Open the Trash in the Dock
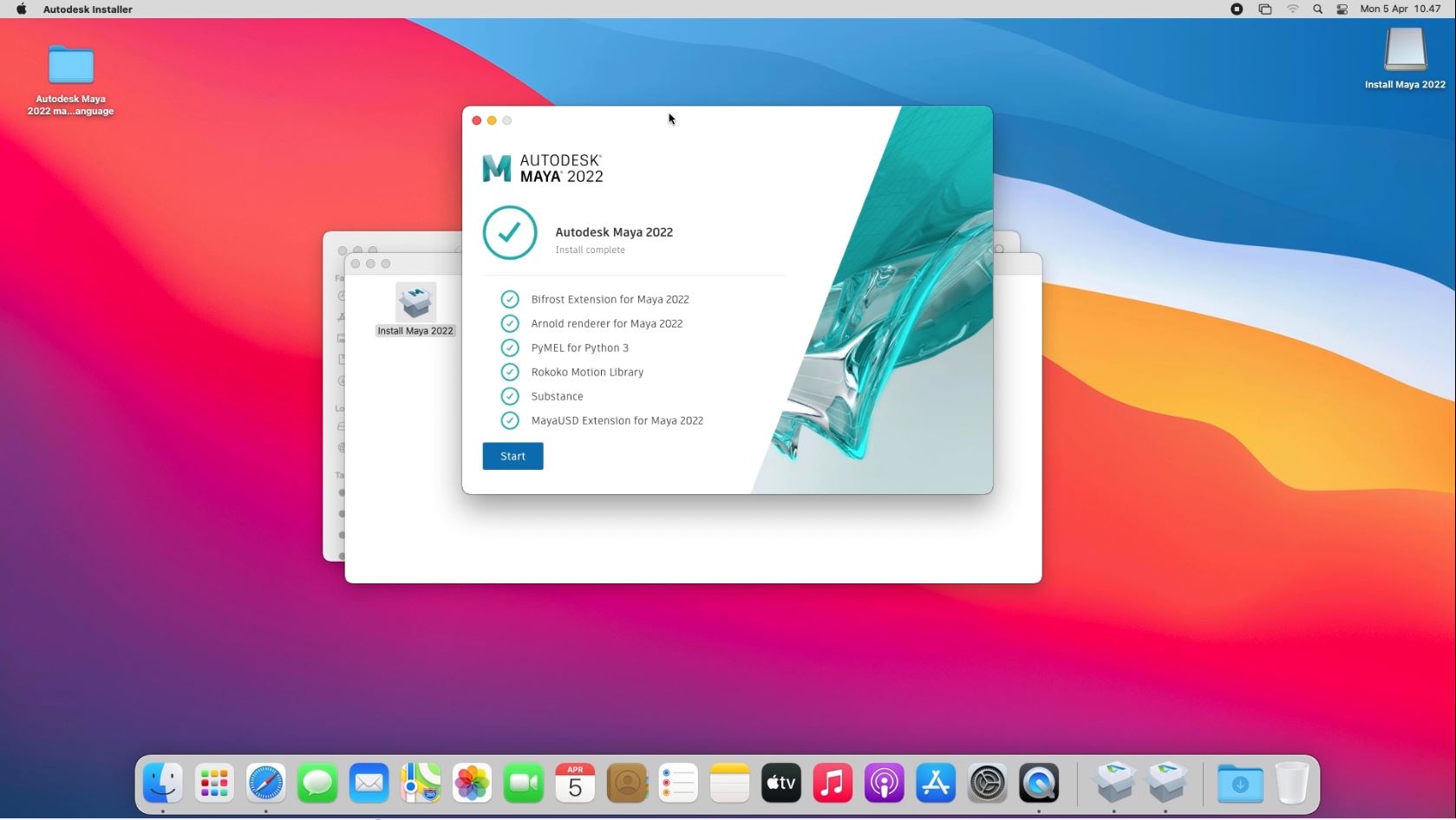The height and width of the screenshot is (820, 1456). point(1292,784)
